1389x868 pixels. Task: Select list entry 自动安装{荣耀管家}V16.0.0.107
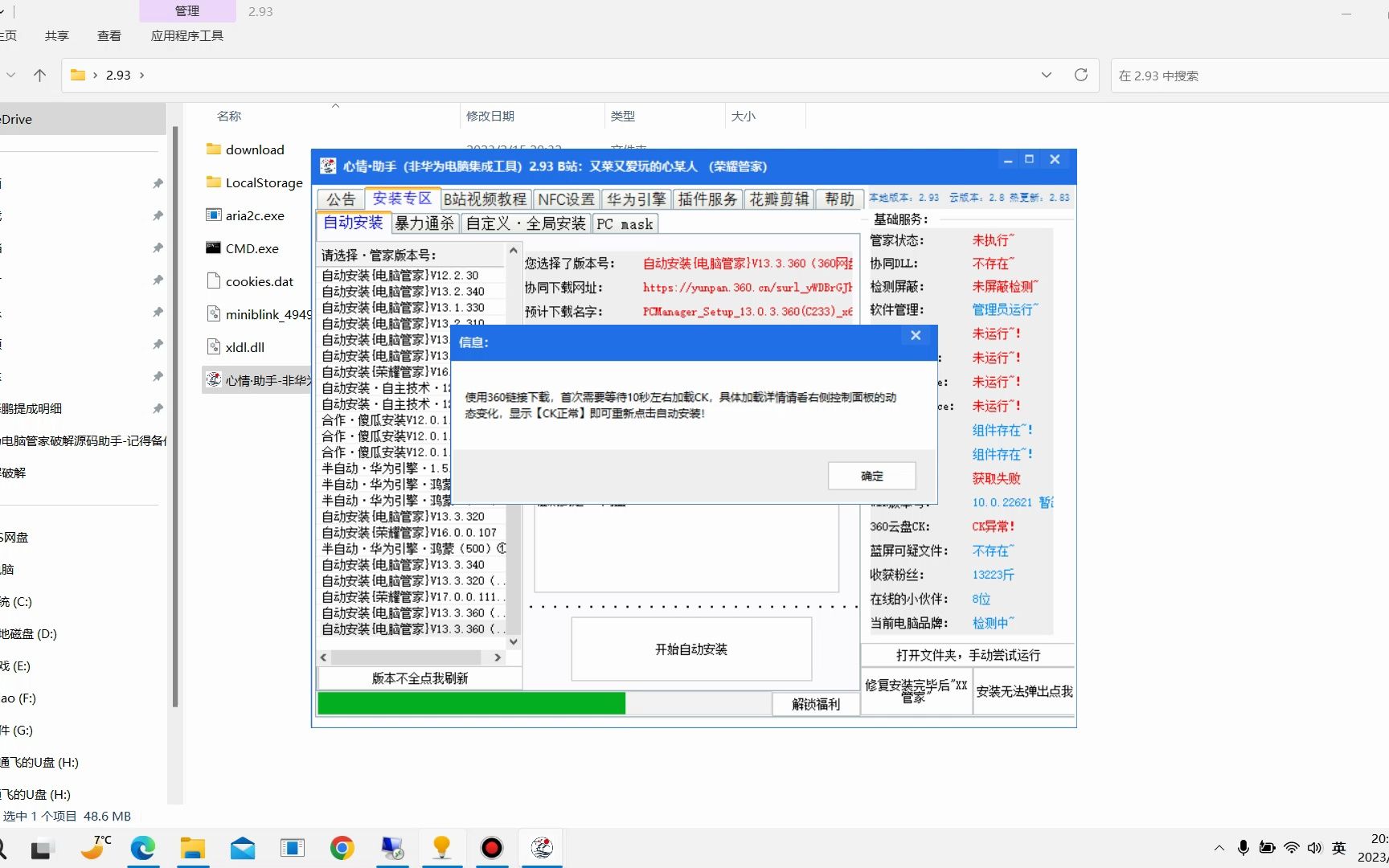(413, 532)
